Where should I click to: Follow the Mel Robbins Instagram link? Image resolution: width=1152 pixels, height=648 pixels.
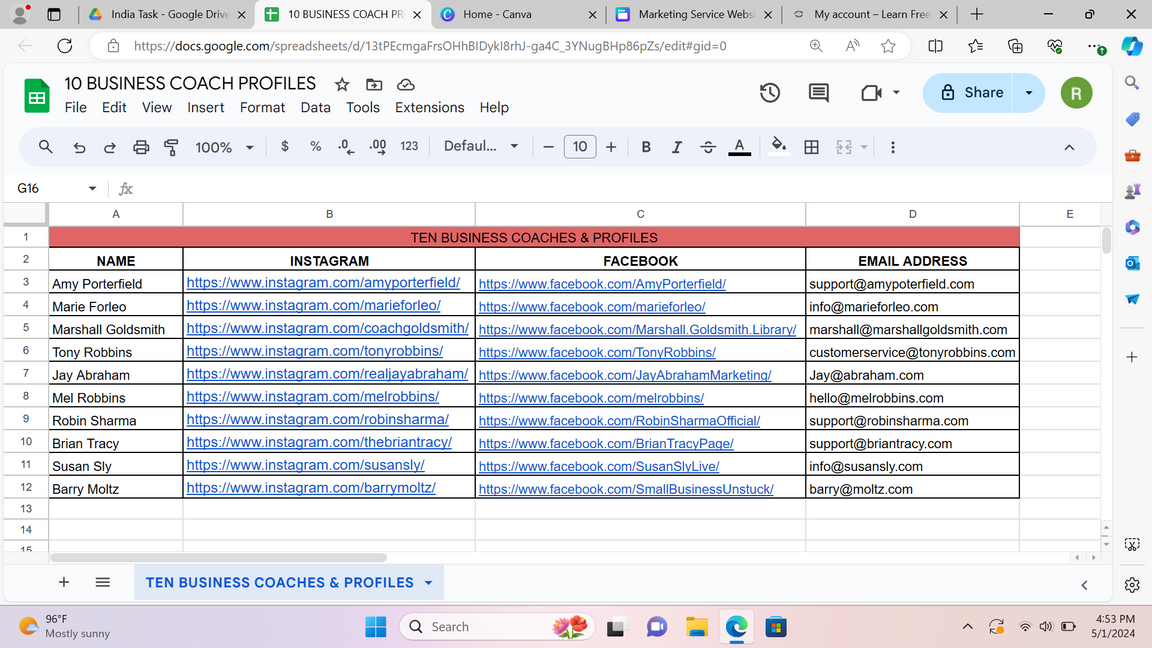(x=313, y=397)
